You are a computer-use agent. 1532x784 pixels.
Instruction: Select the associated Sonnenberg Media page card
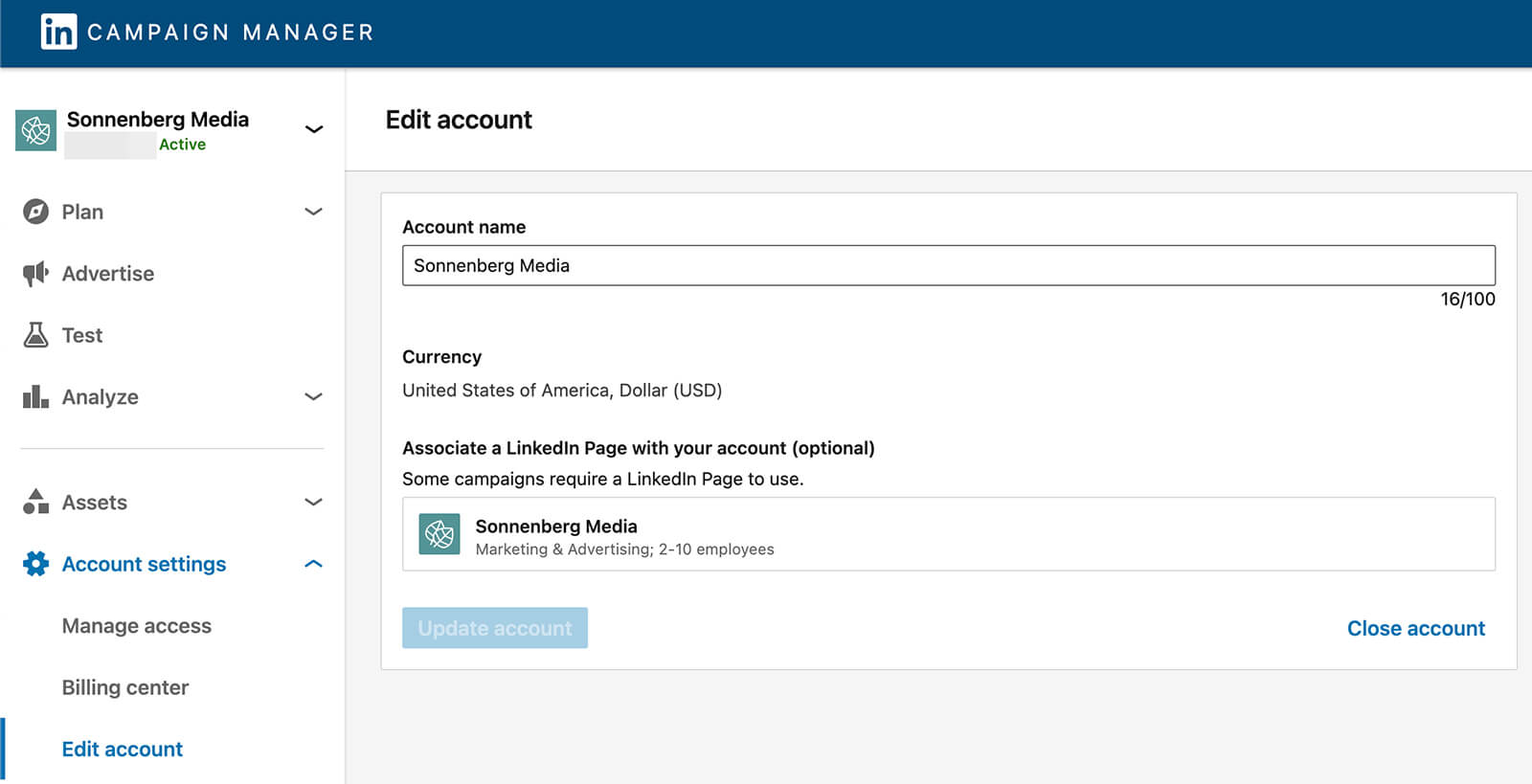(x=949, y=534)
